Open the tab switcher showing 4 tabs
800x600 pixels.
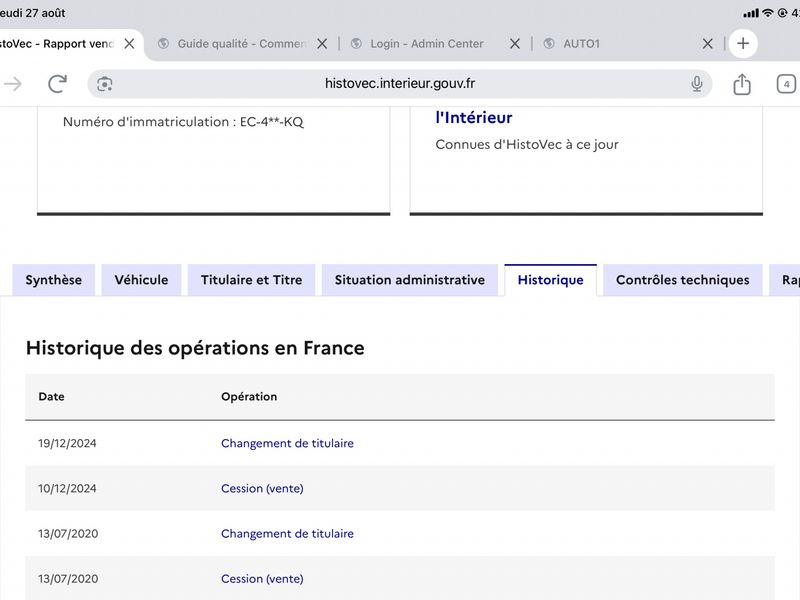point(786,84)
